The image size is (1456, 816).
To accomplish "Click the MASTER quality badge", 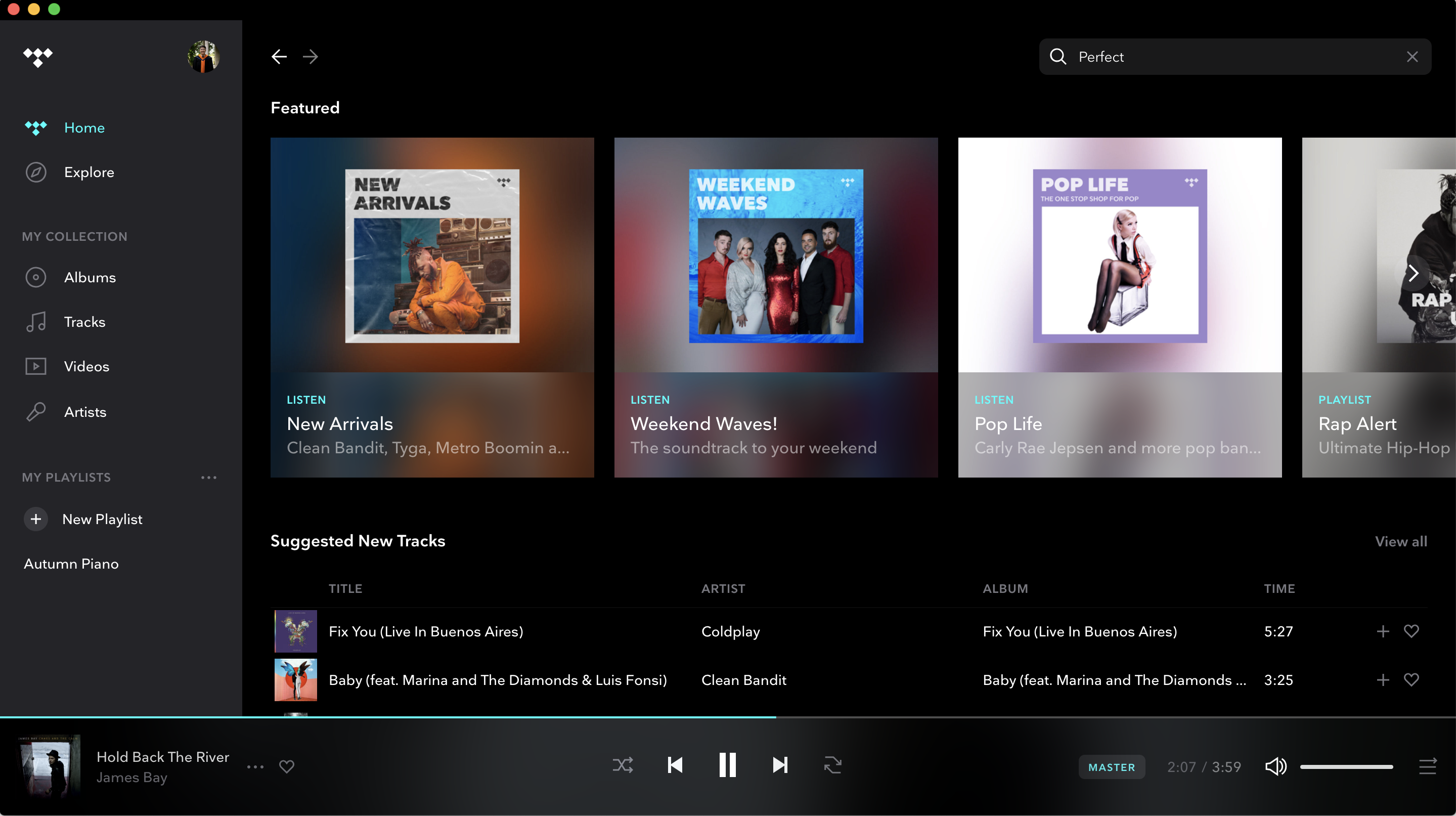I will tap(1111, 767).
